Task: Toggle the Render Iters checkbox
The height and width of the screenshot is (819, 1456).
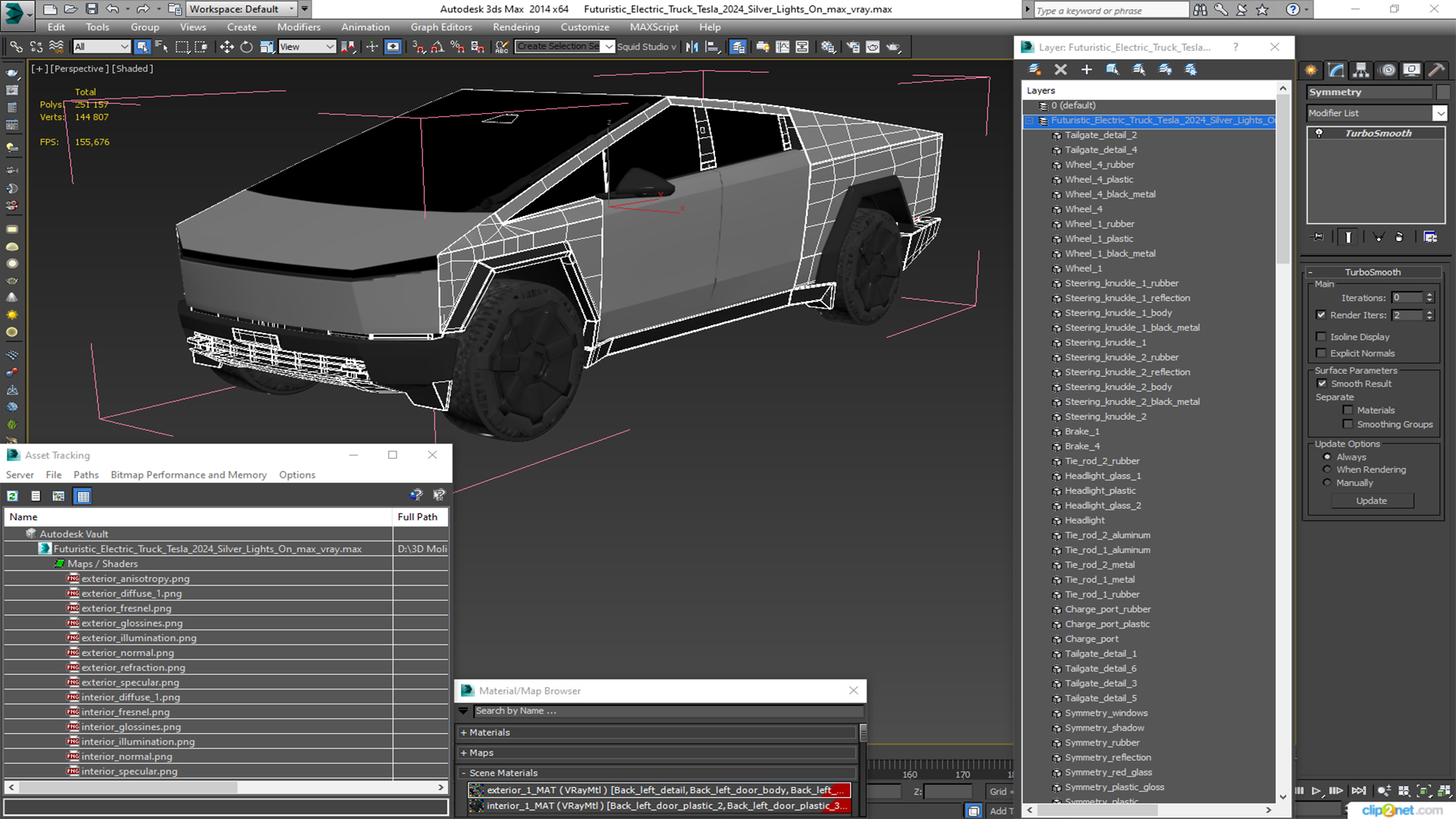Action: (1321, 315)
